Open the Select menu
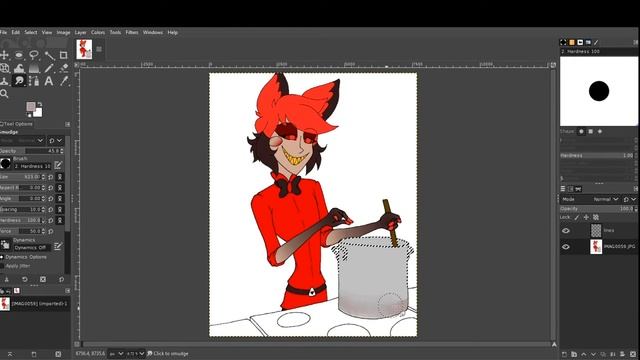640x360 pixels. click(31, 32)
